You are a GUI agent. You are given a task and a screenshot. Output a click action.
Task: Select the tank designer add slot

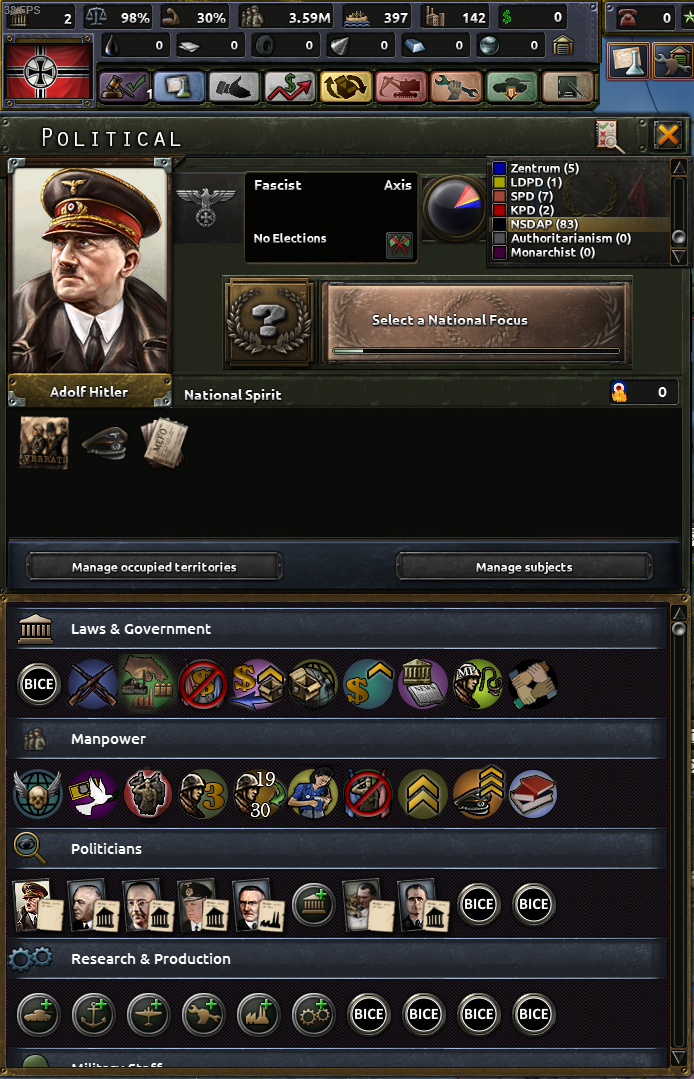(38, 1014)
